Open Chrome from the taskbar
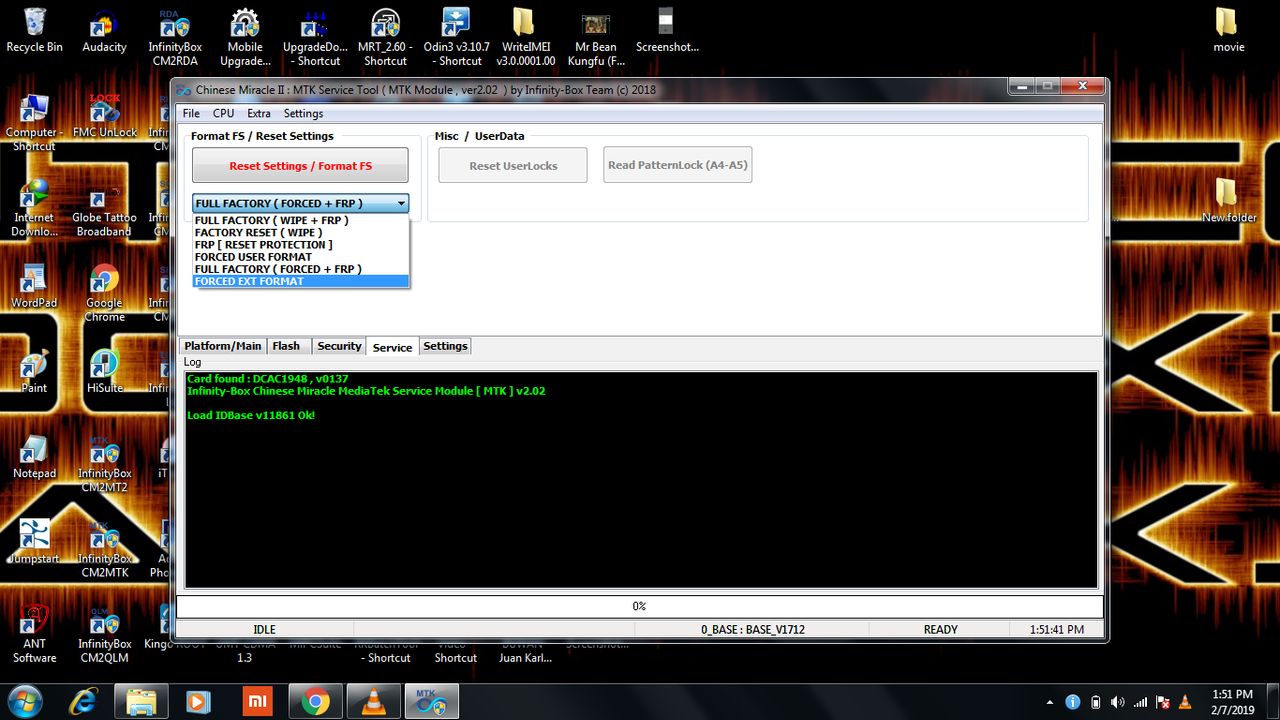 click(x=315, y=701)
